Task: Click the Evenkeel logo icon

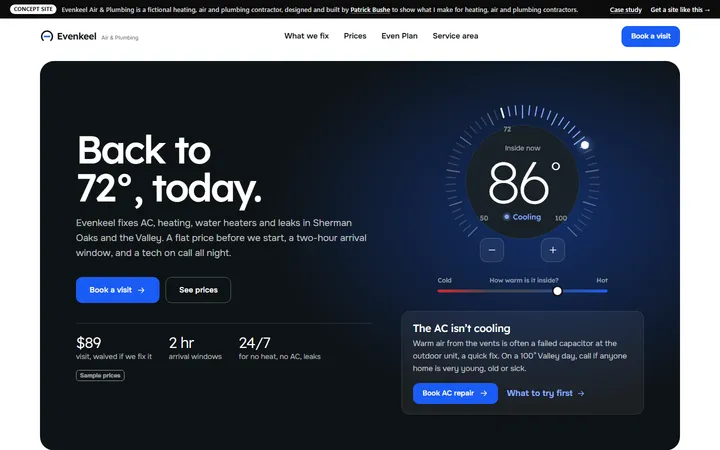Action: click(x=46, y=36)
